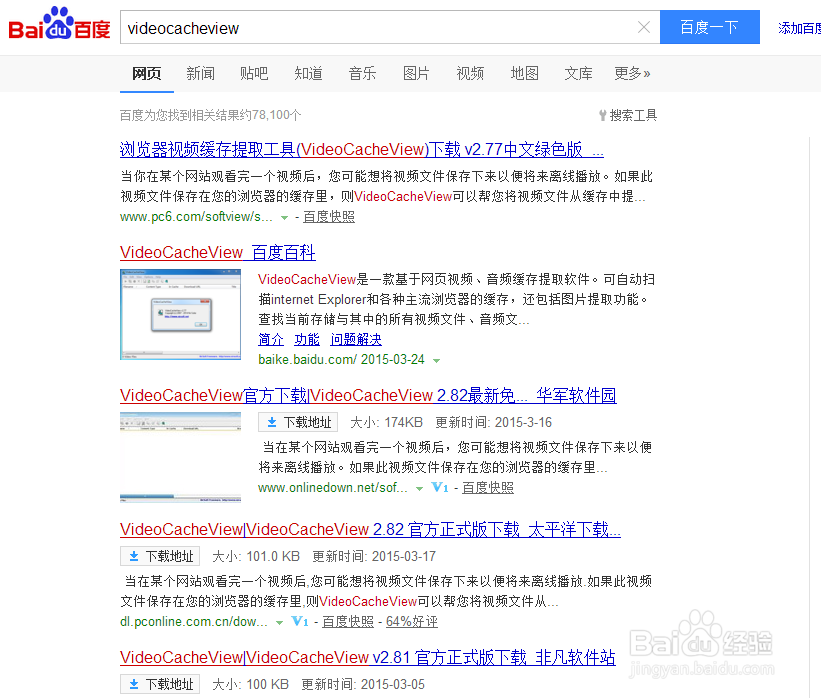Click the www.onlinedown.net/sof... green URL
The height and width of the screenshot is (698, 821).
click(333, 488)
